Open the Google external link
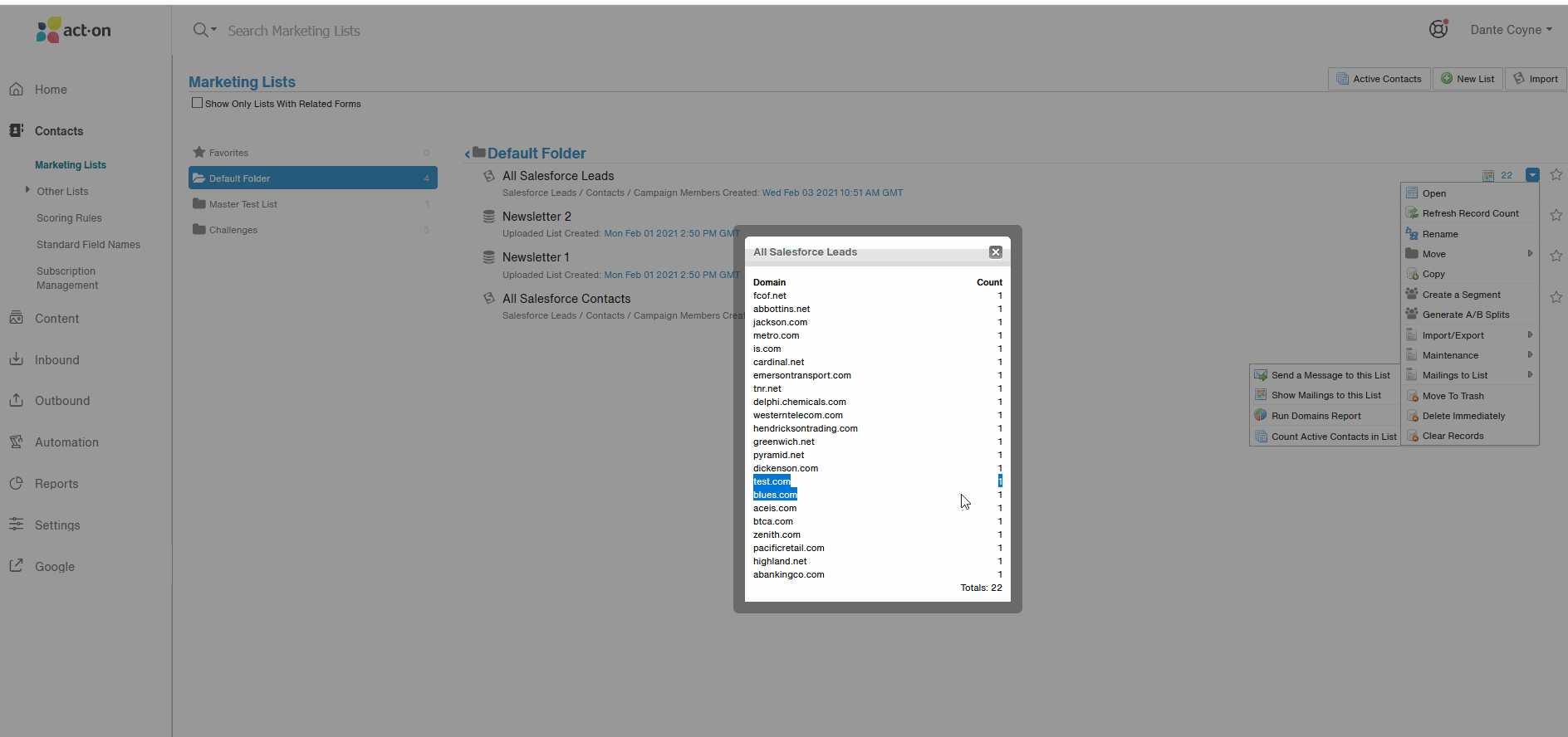The width and height of the screenshot is (1568, 737). click(x=54, y=567)
